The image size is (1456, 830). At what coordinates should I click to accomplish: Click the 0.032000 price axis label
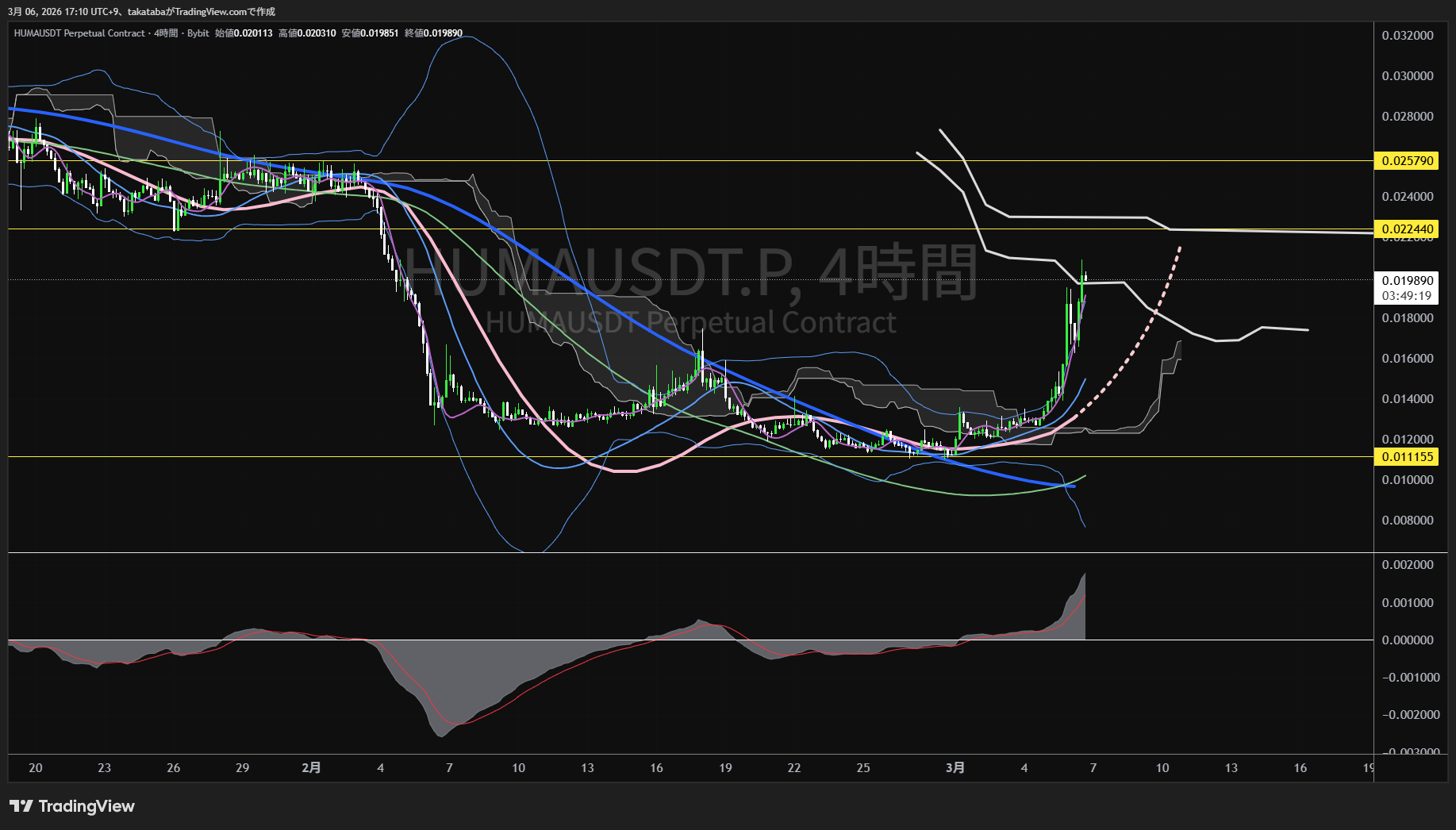click(x=1408, y=36)
